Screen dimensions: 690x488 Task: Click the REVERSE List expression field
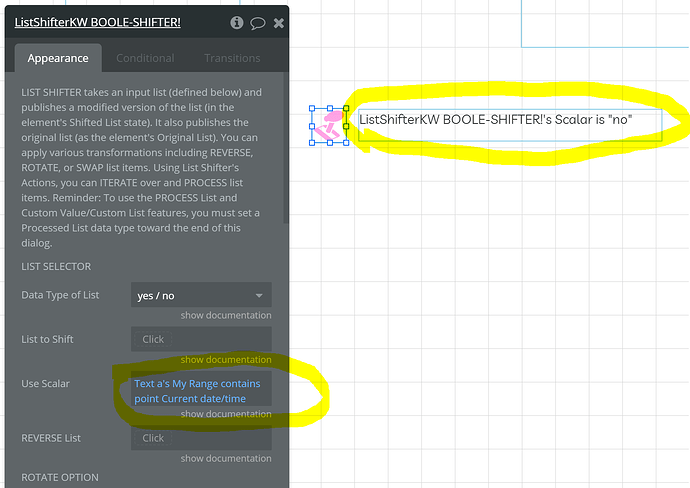[201, 438]
